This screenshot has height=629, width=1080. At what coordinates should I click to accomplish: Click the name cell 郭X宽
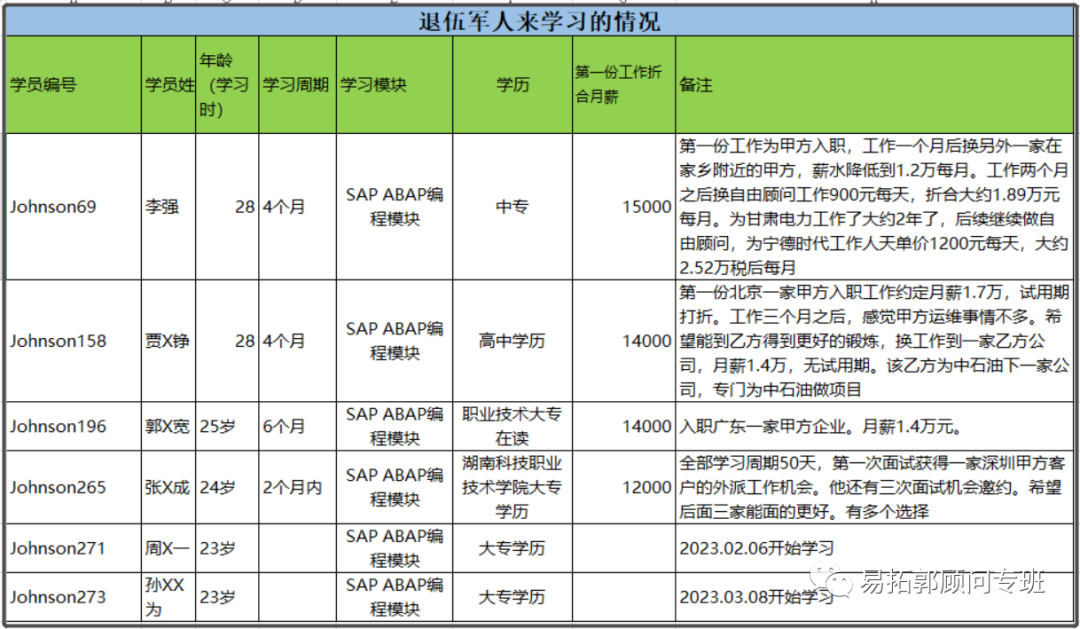coord(169,426)
